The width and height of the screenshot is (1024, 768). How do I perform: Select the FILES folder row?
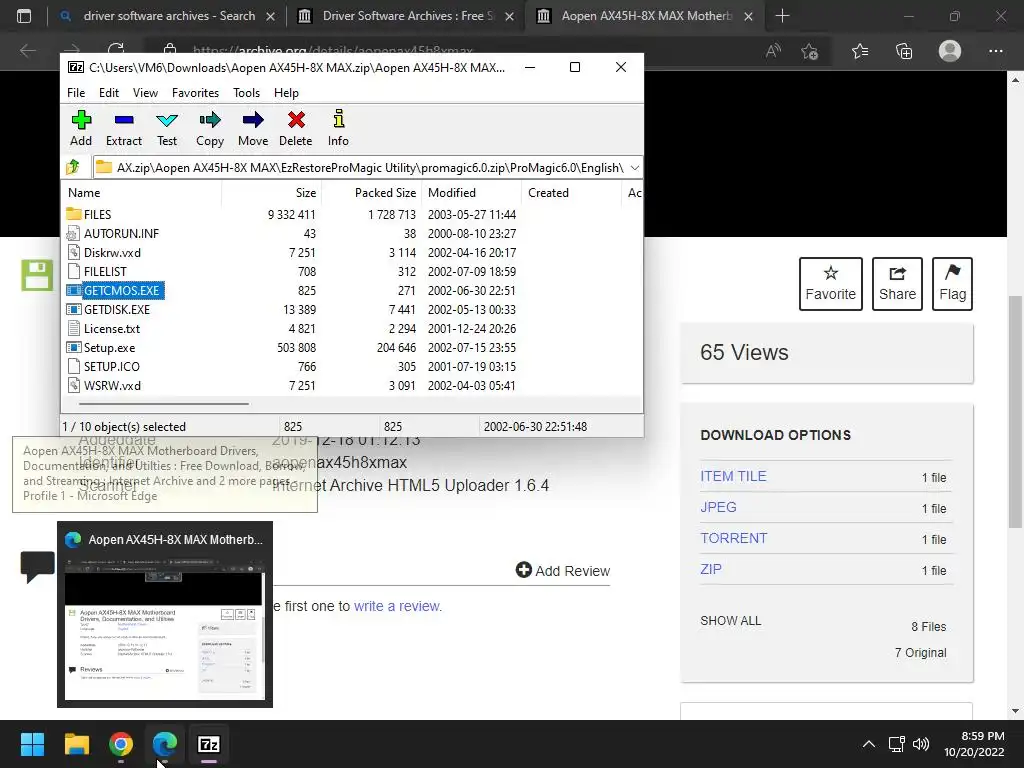(97, 214)
